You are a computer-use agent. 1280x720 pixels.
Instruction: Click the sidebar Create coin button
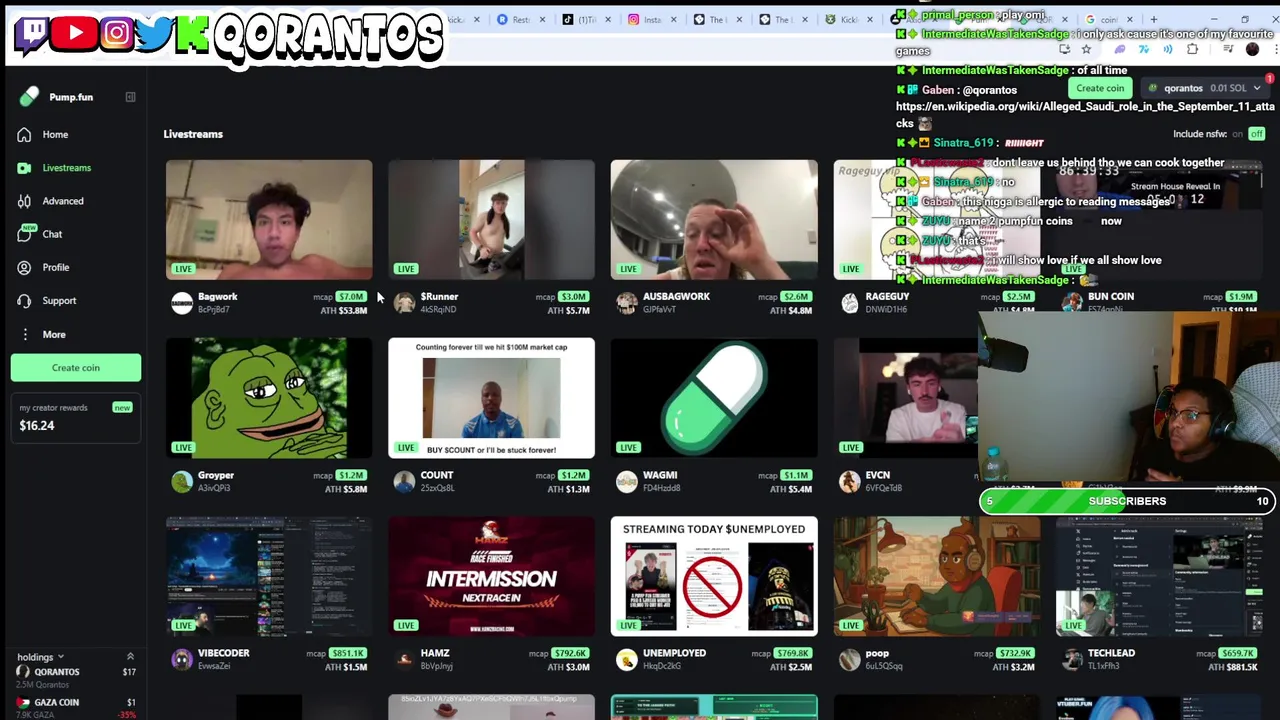pyautogui.click(x=76, y=368)
